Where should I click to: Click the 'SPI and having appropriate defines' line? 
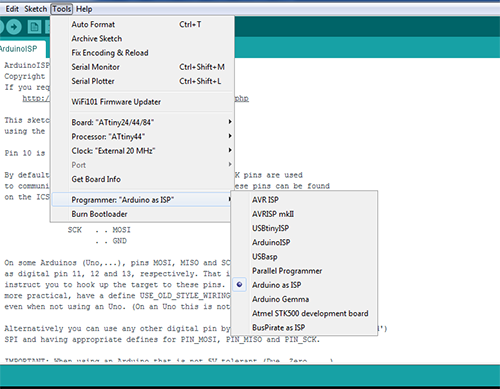point(162,340)
